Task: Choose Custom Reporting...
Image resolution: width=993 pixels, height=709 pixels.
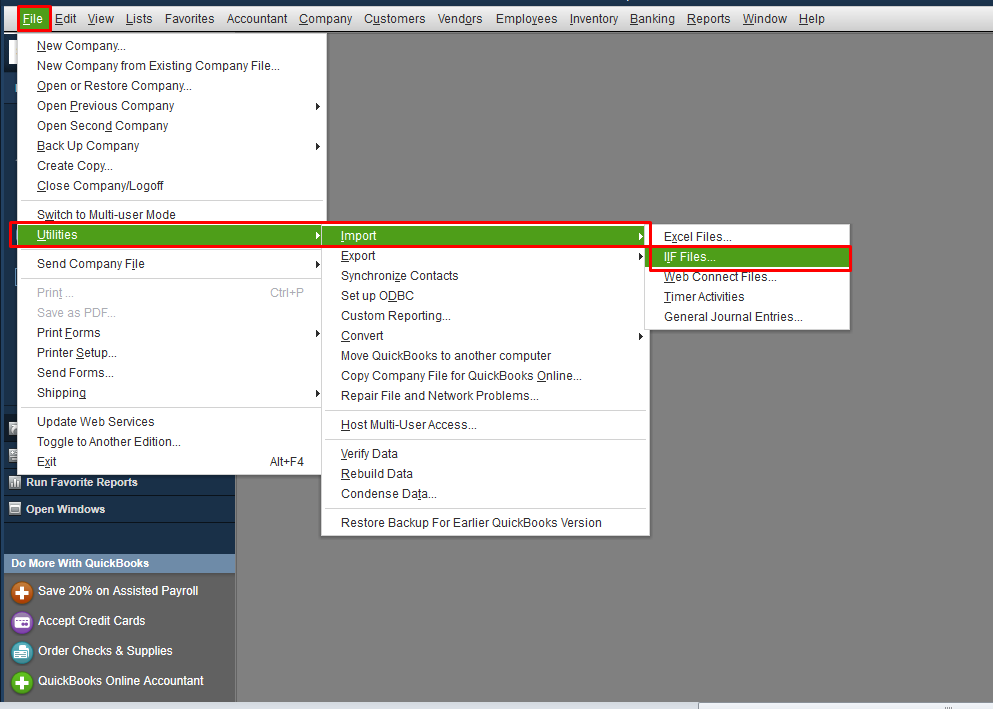Action: [485, 316]
